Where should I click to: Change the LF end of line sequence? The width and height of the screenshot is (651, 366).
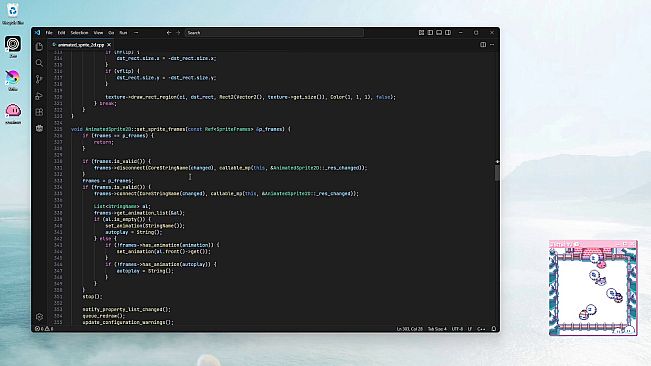470,329
